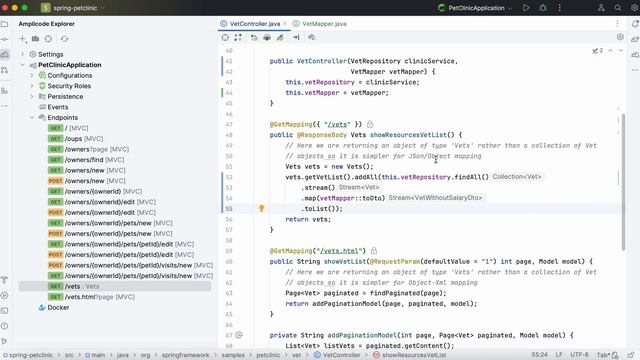Image resolution: width=640 pixels, height=360 pixels.
Task: Click the structure expand icon in editor toolbar
Action: (x=238, y=37)
